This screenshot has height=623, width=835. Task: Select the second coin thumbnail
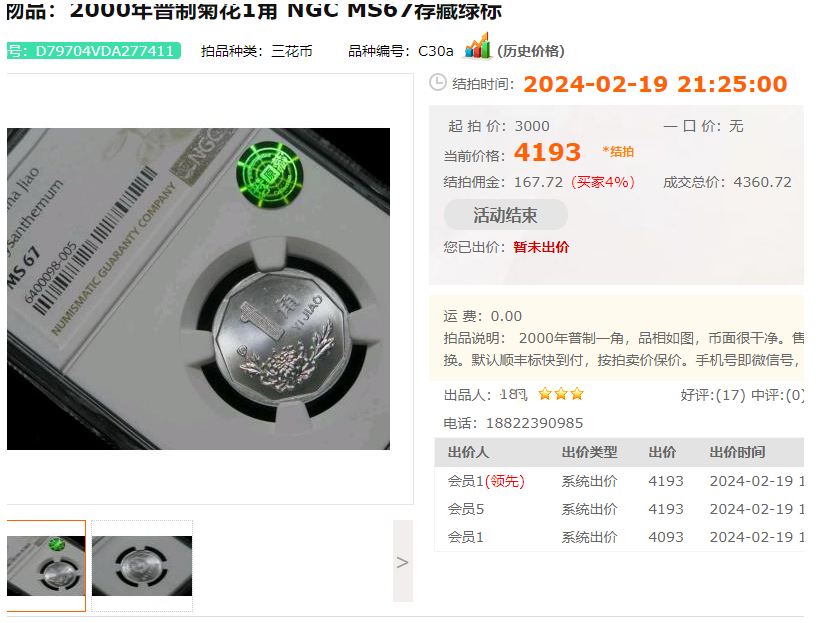(x=142, y=566)
